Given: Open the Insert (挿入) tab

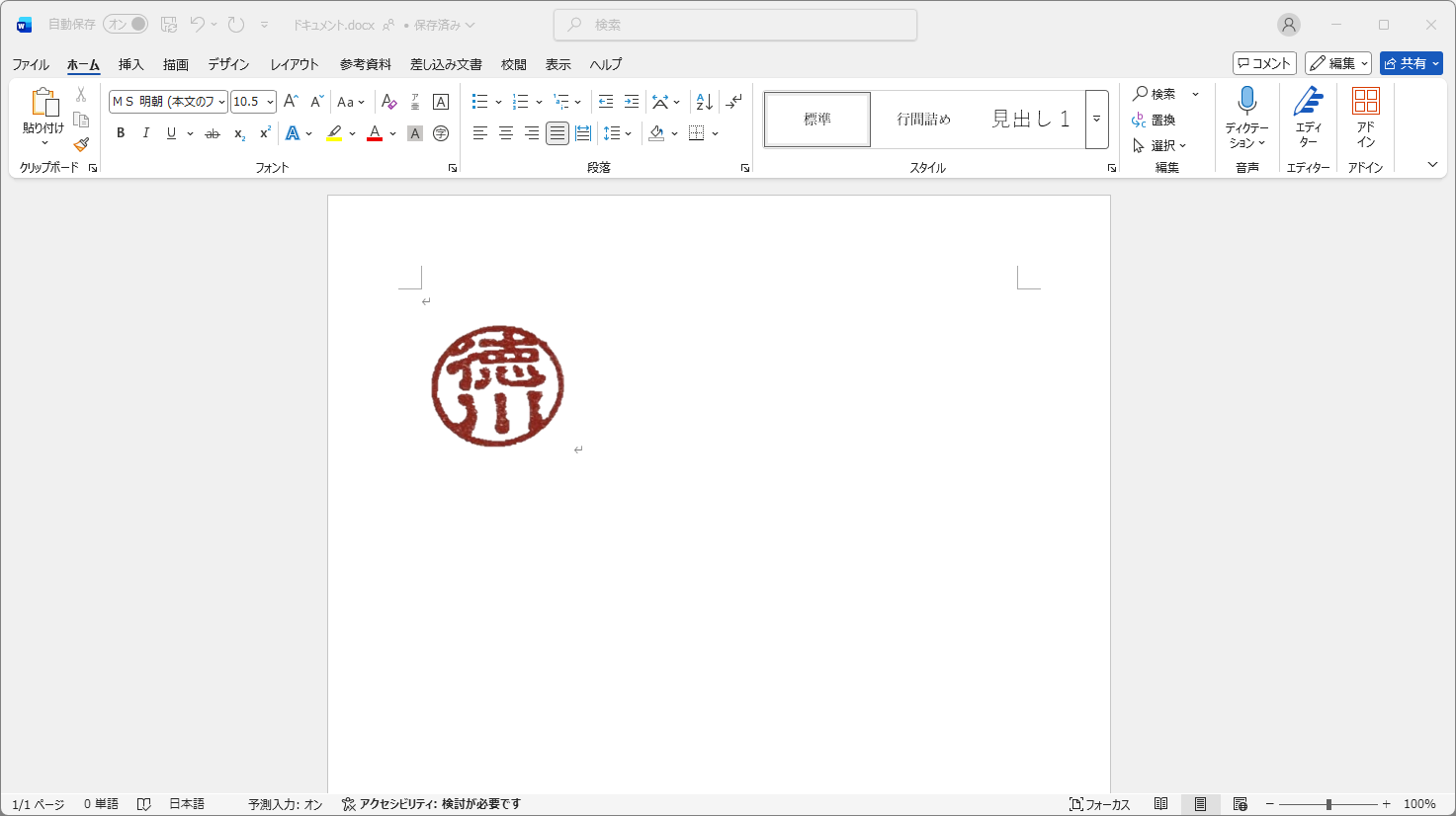Looking at the screenshot, I should tap(130, 64).
